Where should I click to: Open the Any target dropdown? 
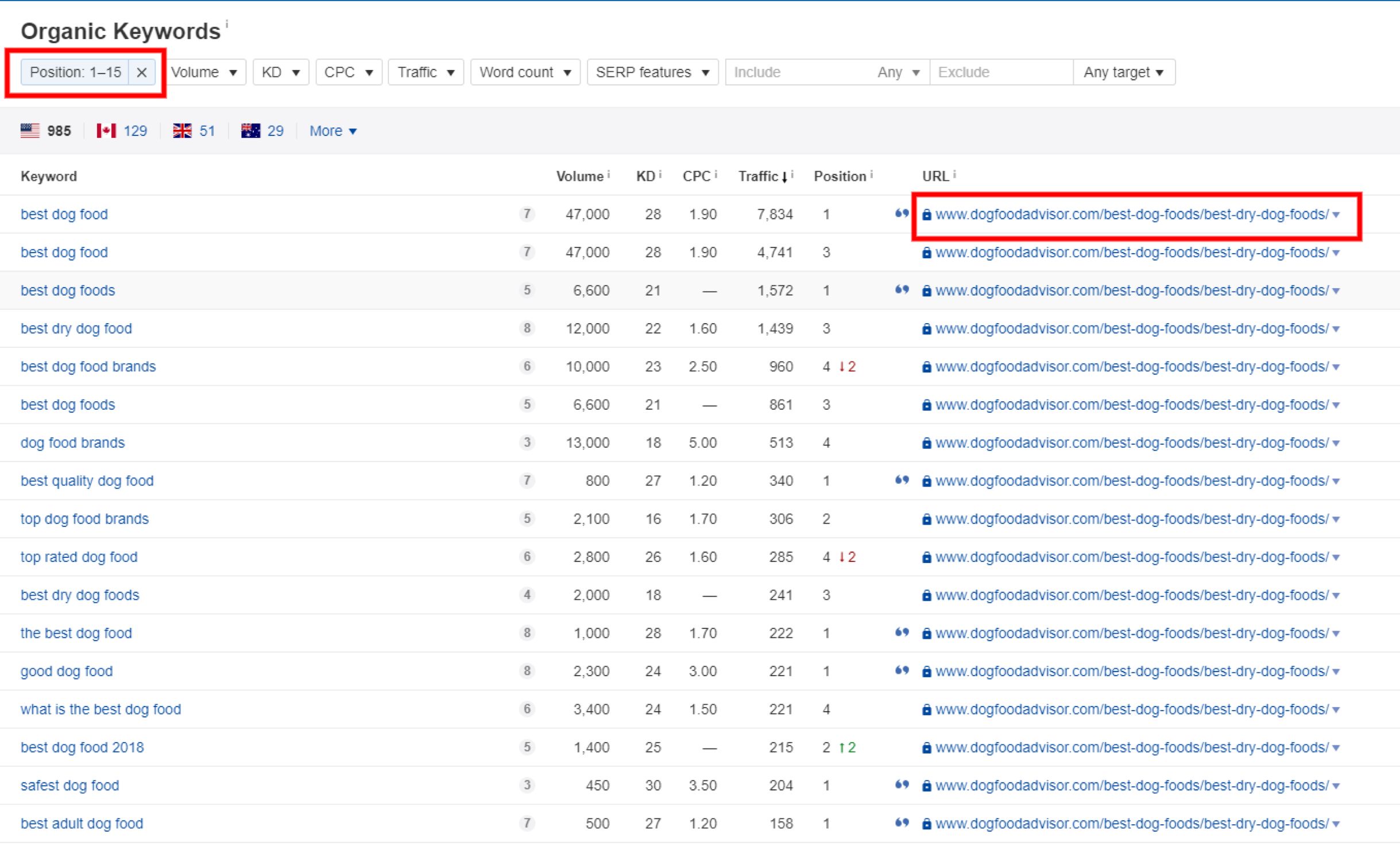(x=1123, y=72)
